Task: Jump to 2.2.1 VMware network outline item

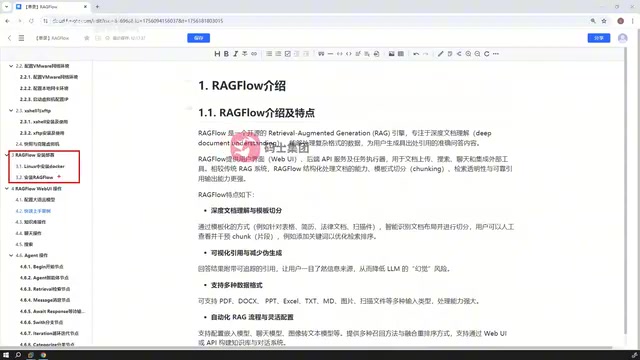Action: pos(49,77)
